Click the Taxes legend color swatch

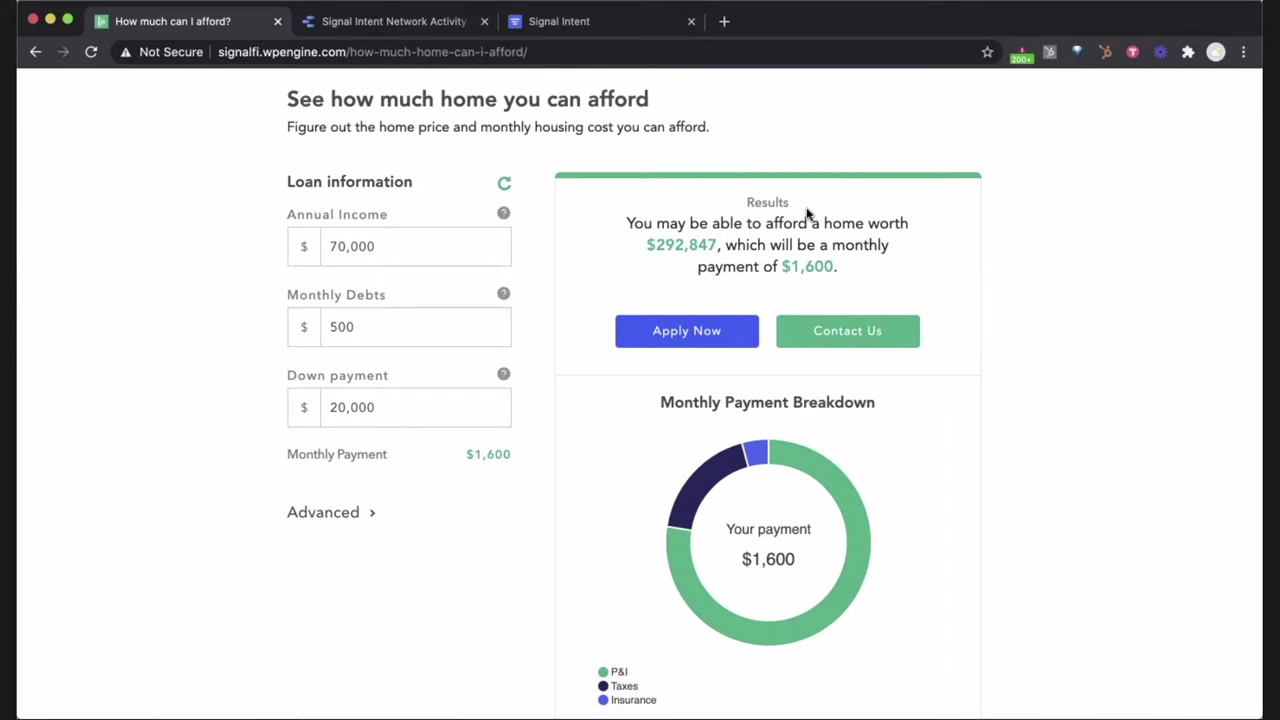(603, 686)
